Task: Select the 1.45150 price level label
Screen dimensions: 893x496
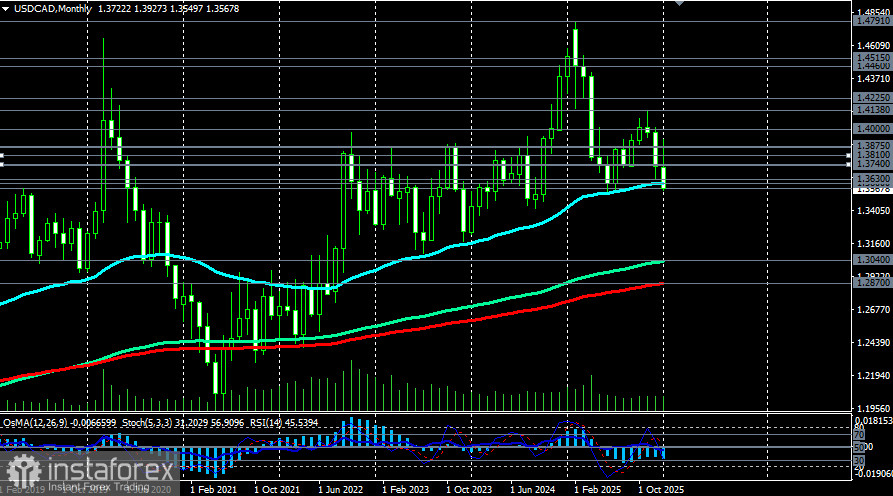Action: pyautogui.click(x=872, y=58)
